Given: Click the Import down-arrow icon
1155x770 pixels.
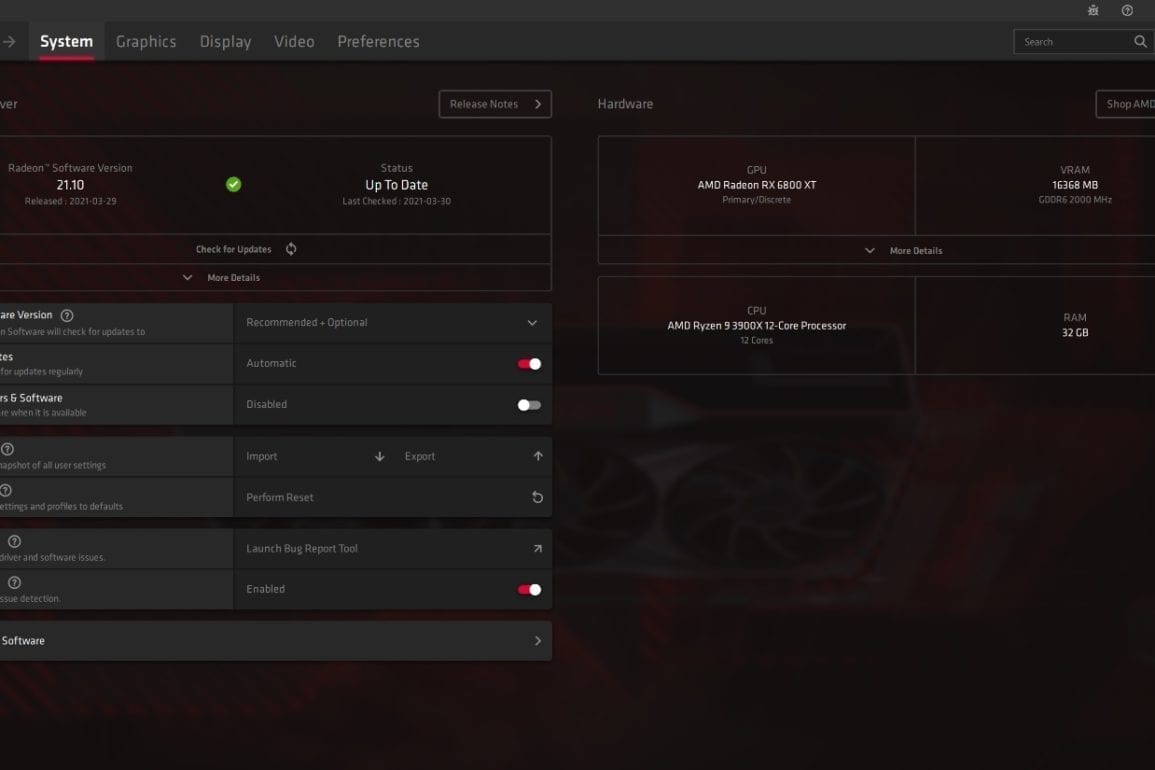Looking at the screenshot, I should pyautogui.click(x=379, y=457).
